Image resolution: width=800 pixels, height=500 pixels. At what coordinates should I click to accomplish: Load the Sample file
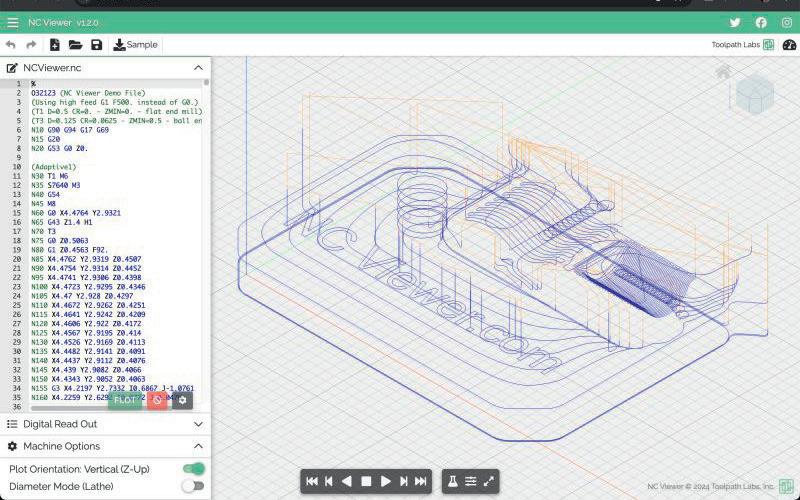[135, 45]
